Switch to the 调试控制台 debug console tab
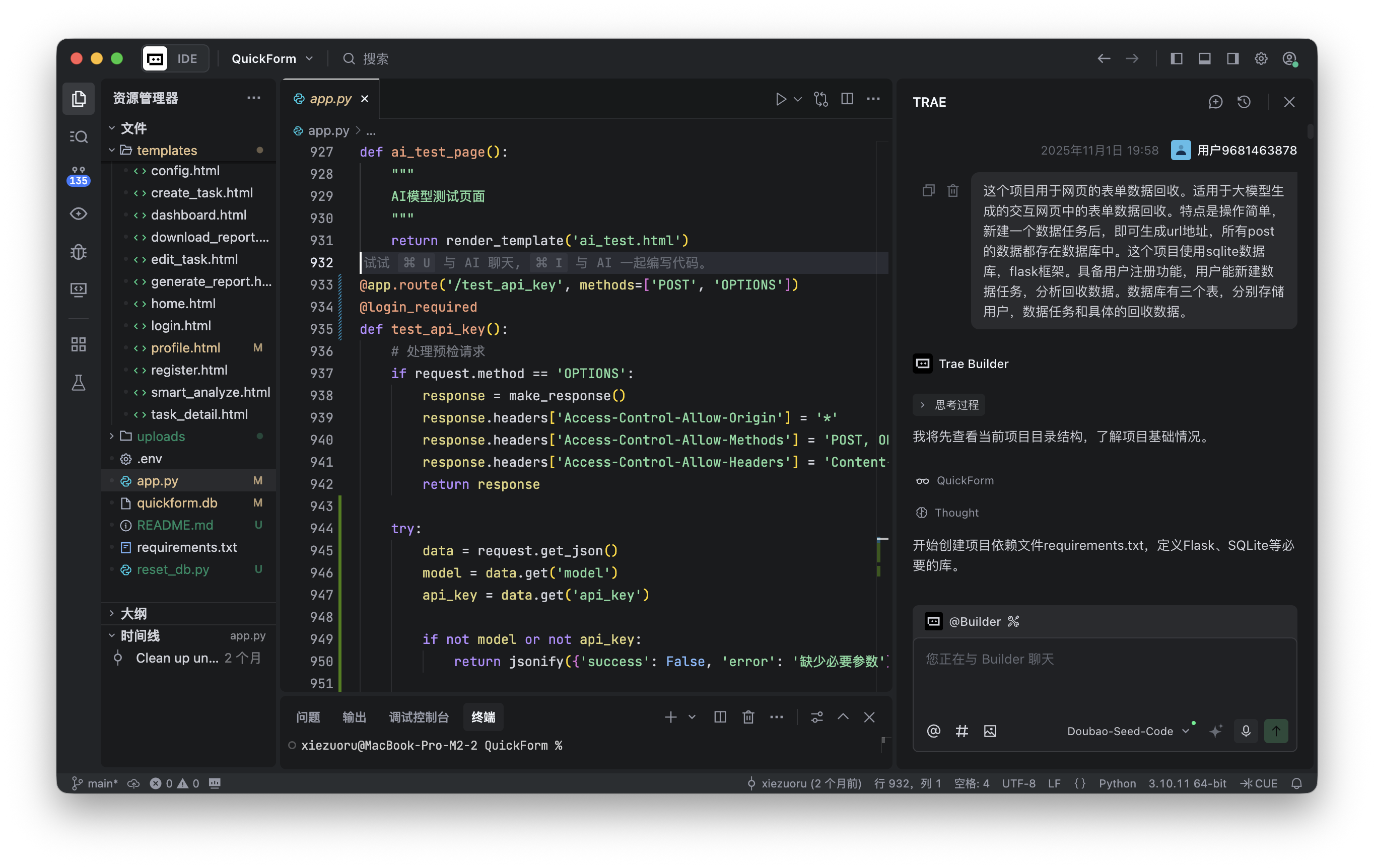 pos(419,717)
